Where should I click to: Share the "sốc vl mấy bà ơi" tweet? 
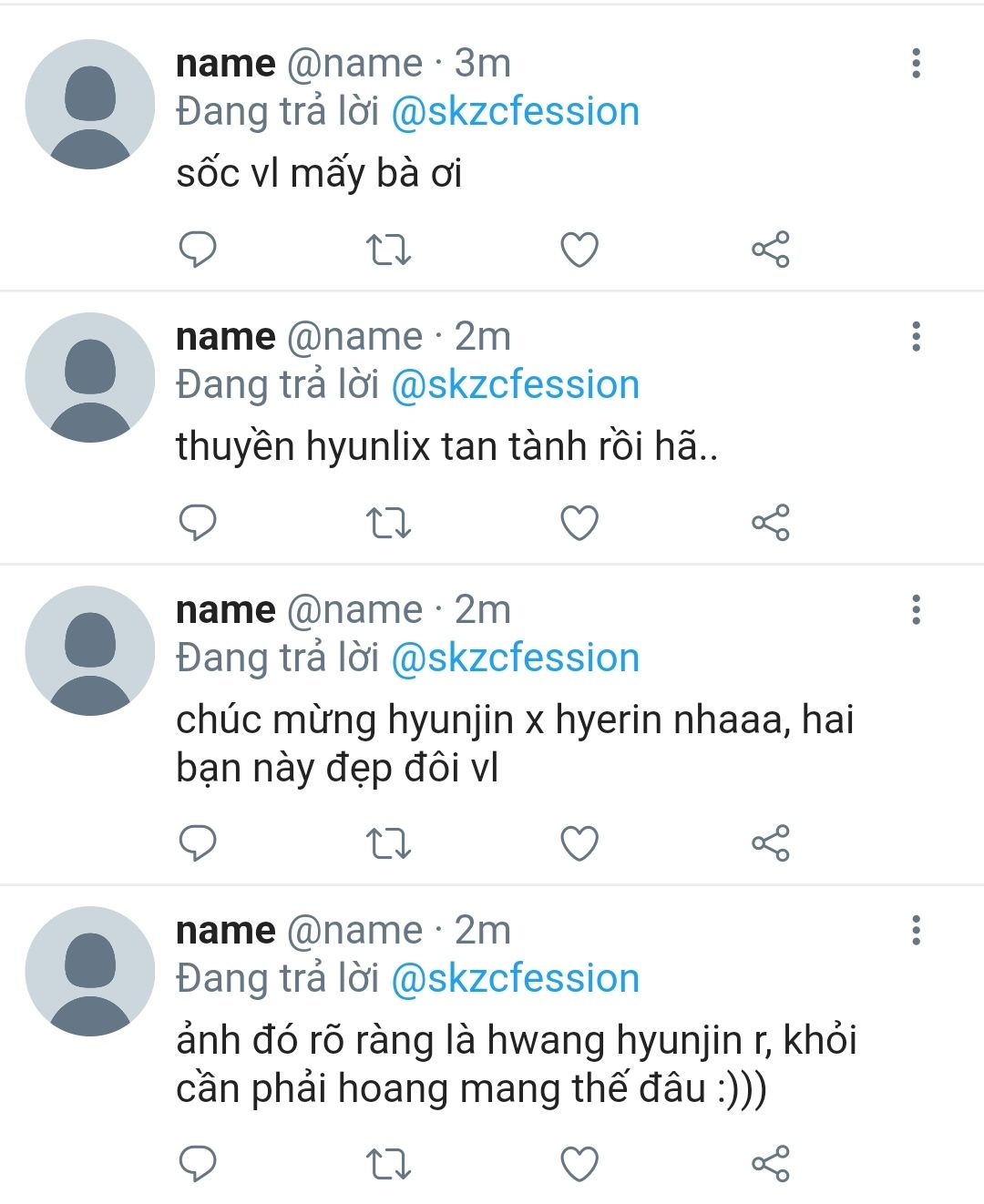(771, 250)
